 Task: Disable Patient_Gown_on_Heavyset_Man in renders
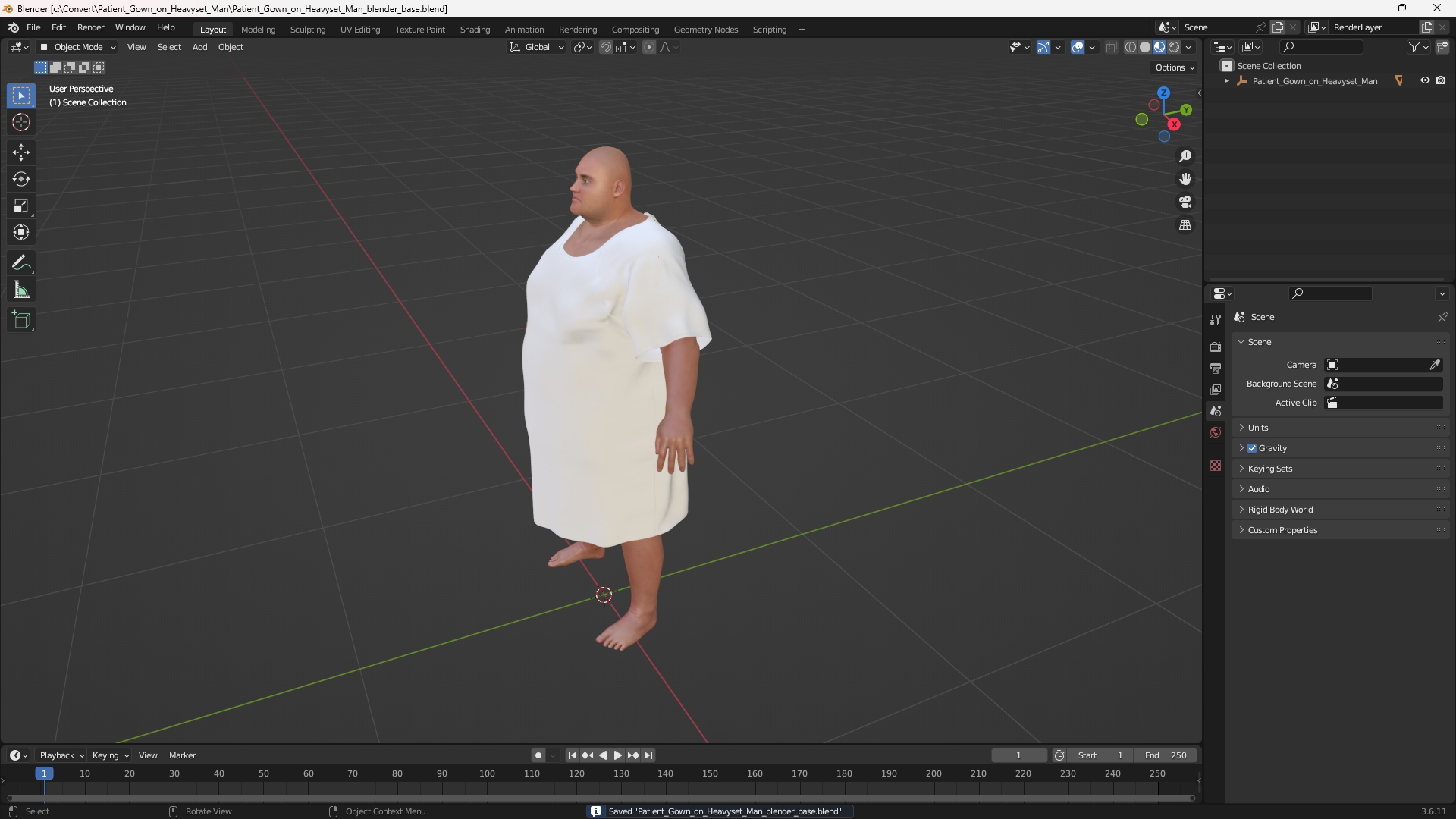(x=1441, y=80)
